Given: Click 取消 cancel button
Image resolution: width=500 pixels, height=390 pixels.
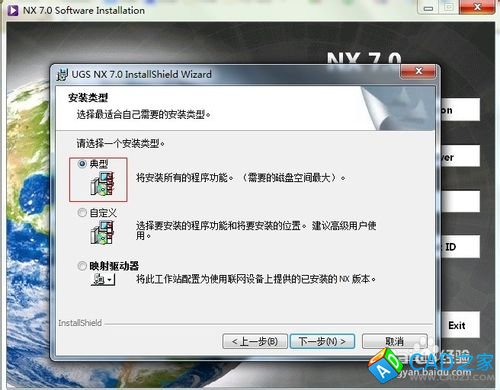Looking at the screenshot, I should (395, 341).
